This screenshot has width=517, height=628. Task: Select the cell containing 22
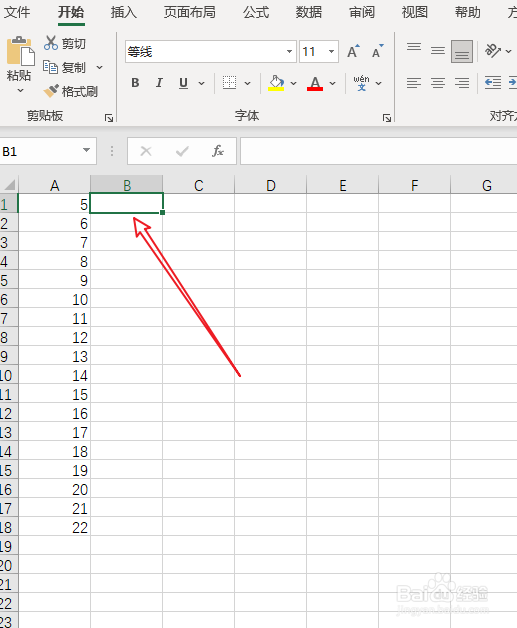click(54, 527)
